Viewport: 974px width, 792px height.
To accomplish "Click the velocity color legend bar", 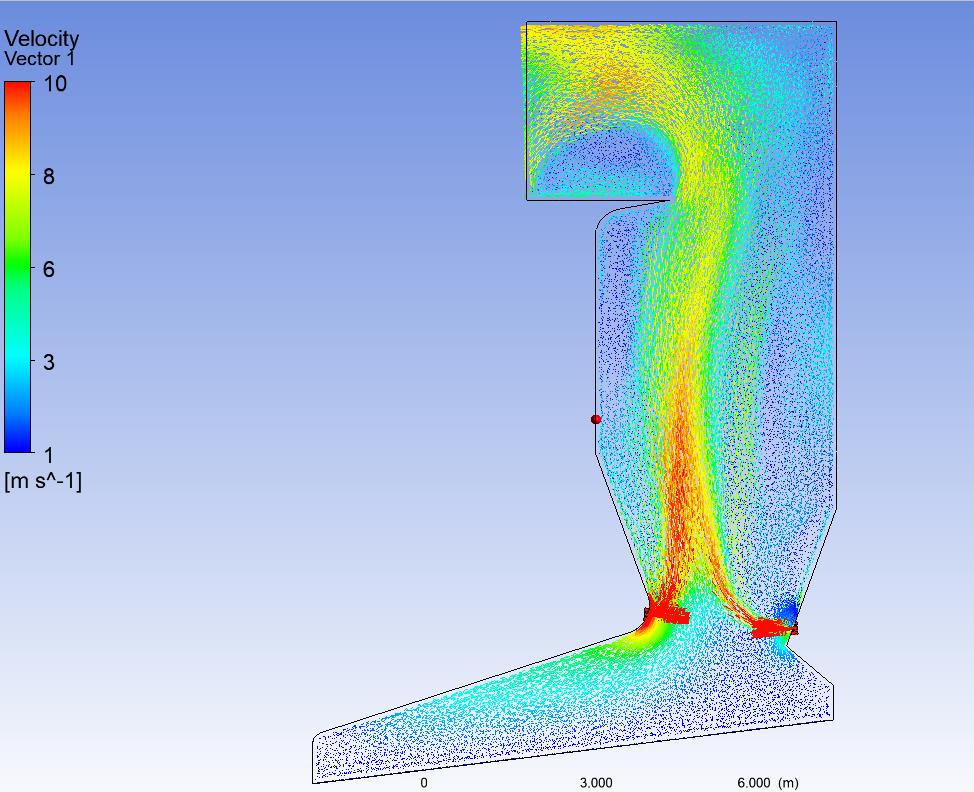I will click(17, 267).
